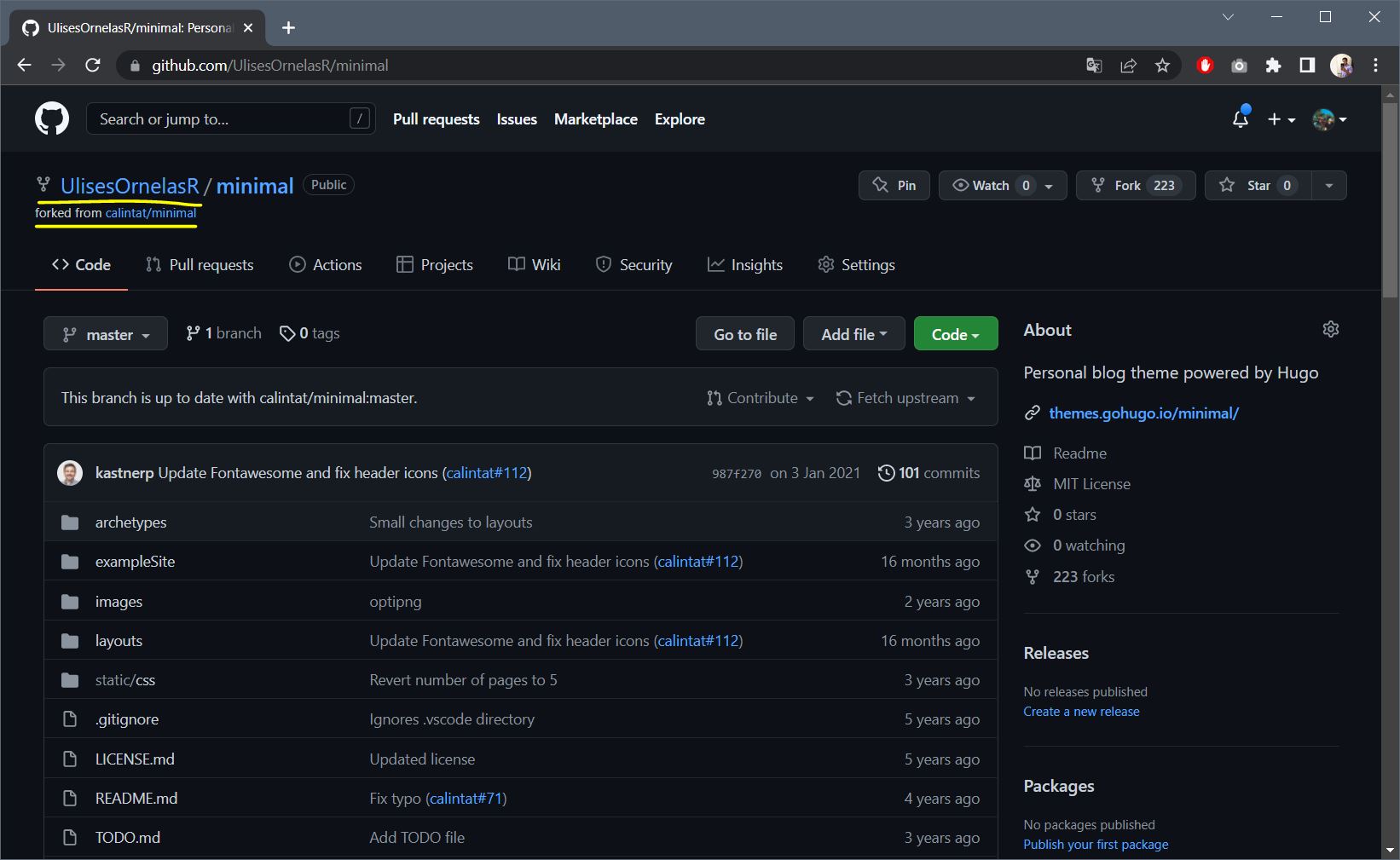
Task: Click the repository About settings gear
Action: [1330, 329]
